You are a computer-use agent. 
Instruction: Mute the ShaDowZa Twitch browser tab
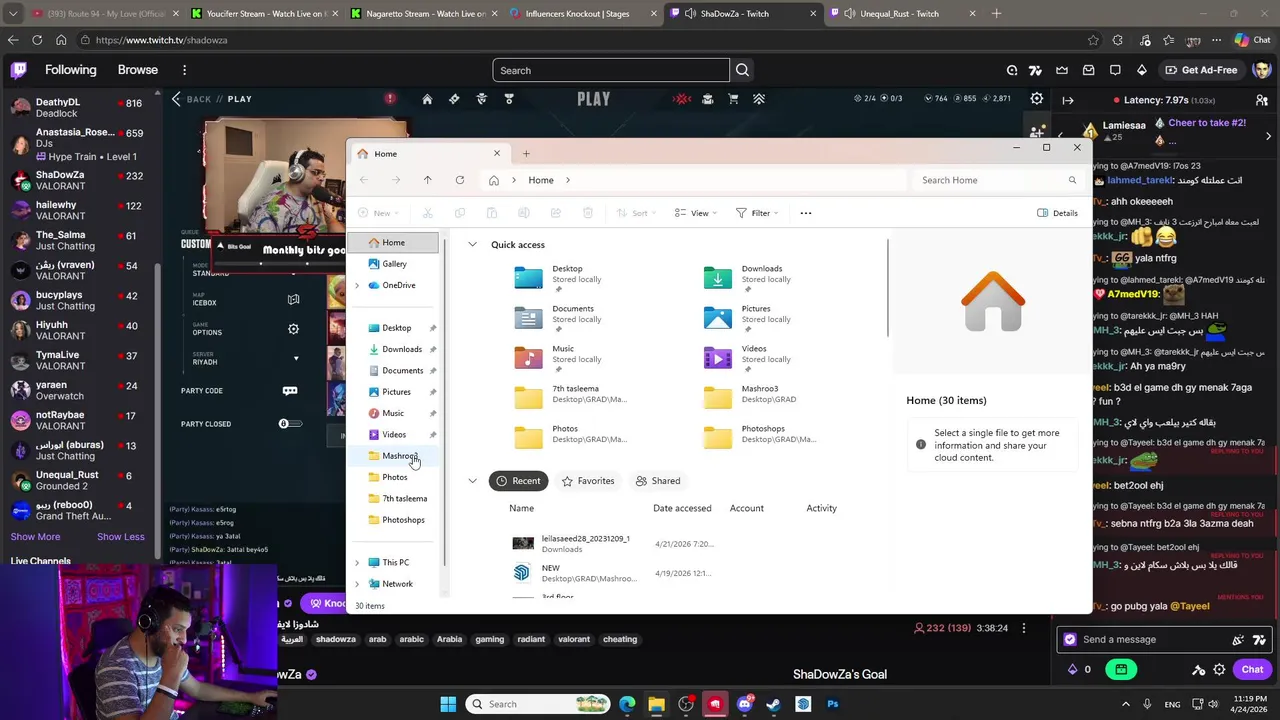(x=690, y=14)
